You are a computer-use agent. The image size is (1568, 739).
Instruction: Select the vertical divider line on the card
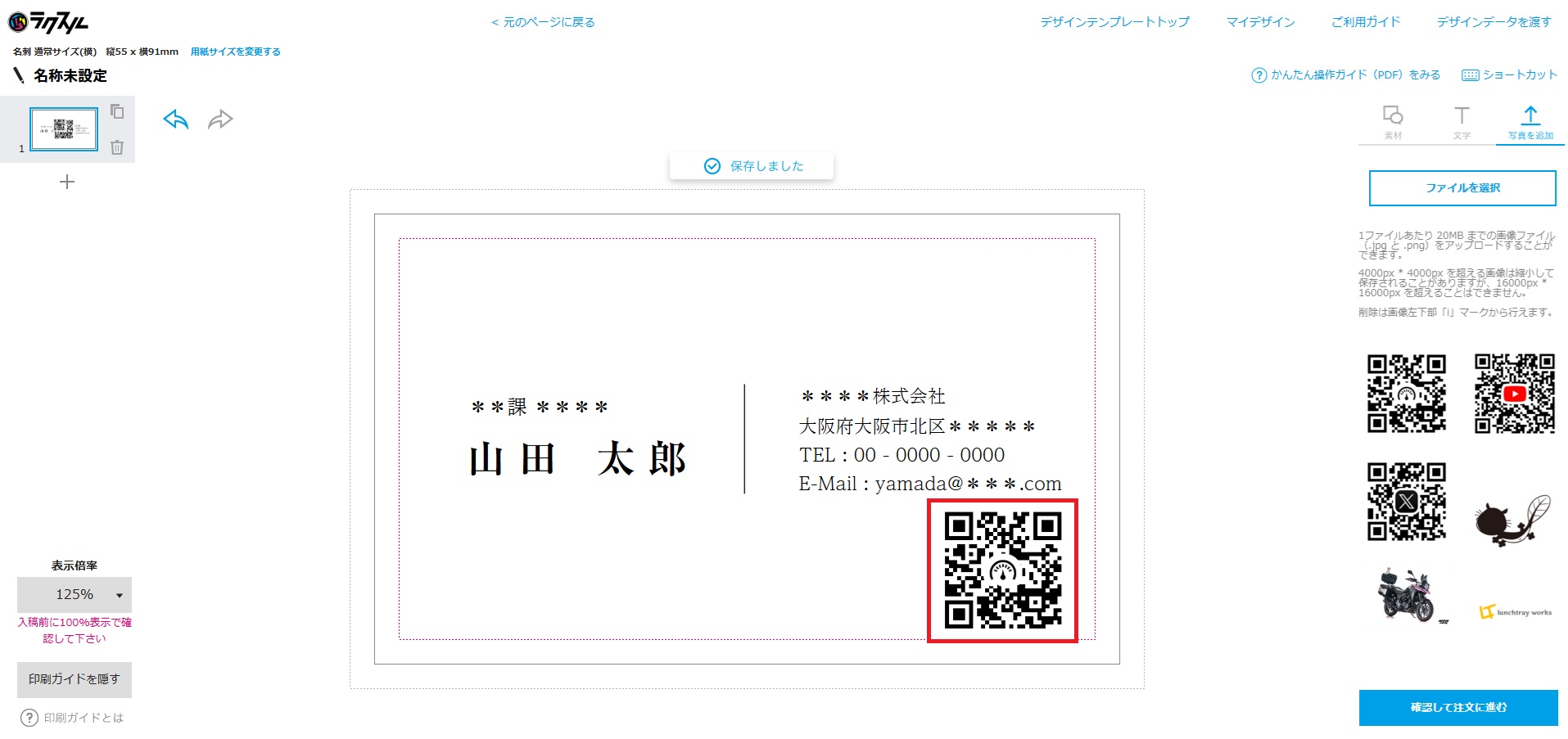[x=744, y=439]
